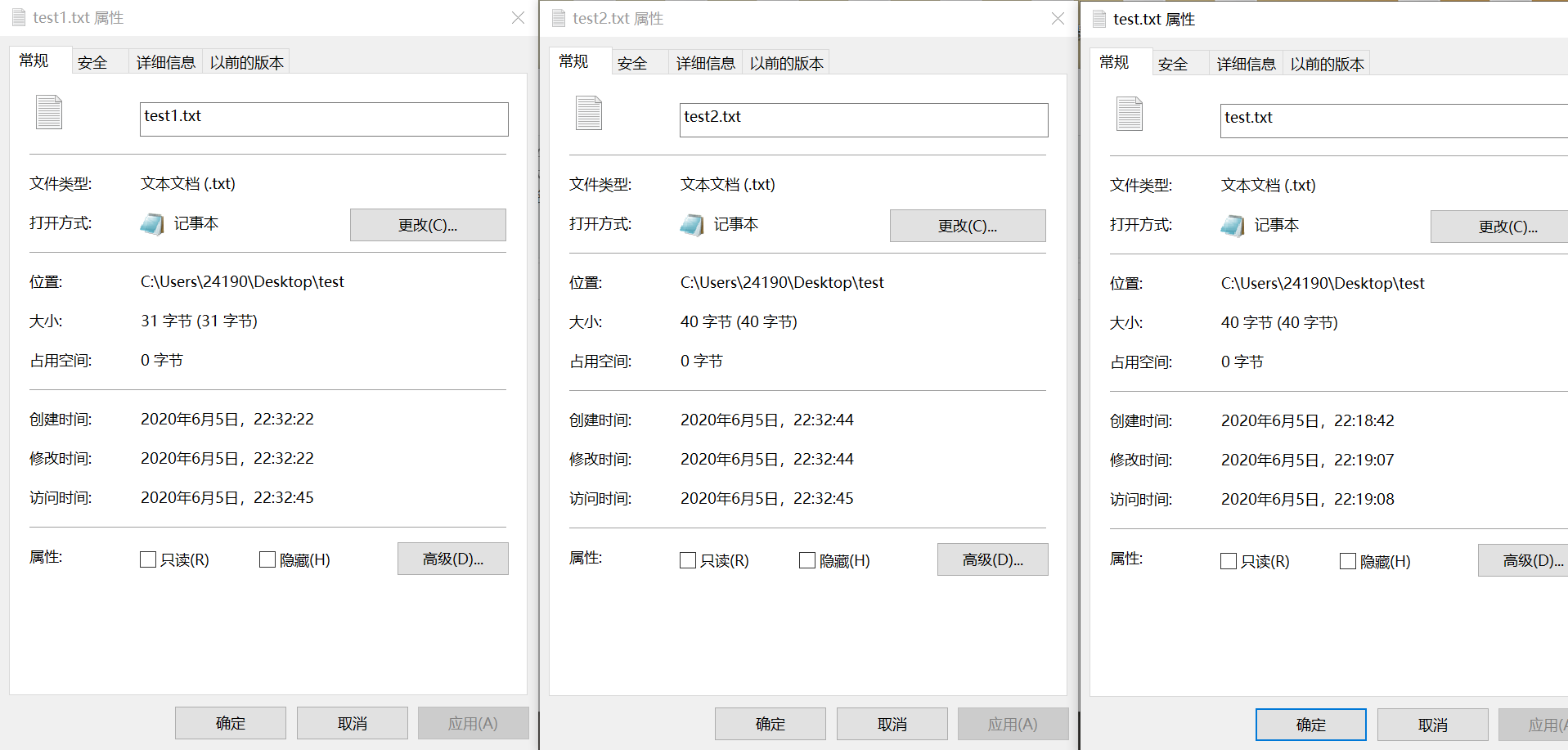Enable 只读(R) for test1.txt

coord(148,559)
